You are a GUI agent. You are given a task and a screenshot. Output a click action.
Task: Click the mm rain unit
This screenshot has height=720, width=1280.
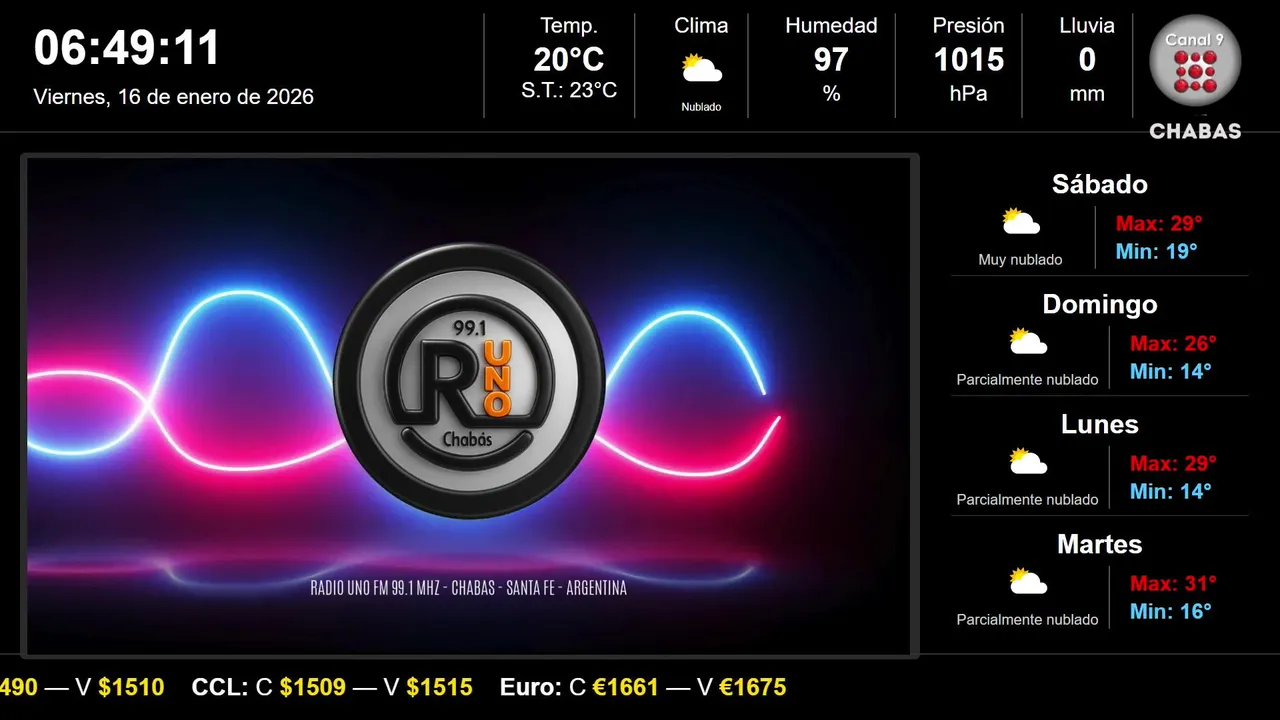pyautogui.click(x=1087, y=94)
